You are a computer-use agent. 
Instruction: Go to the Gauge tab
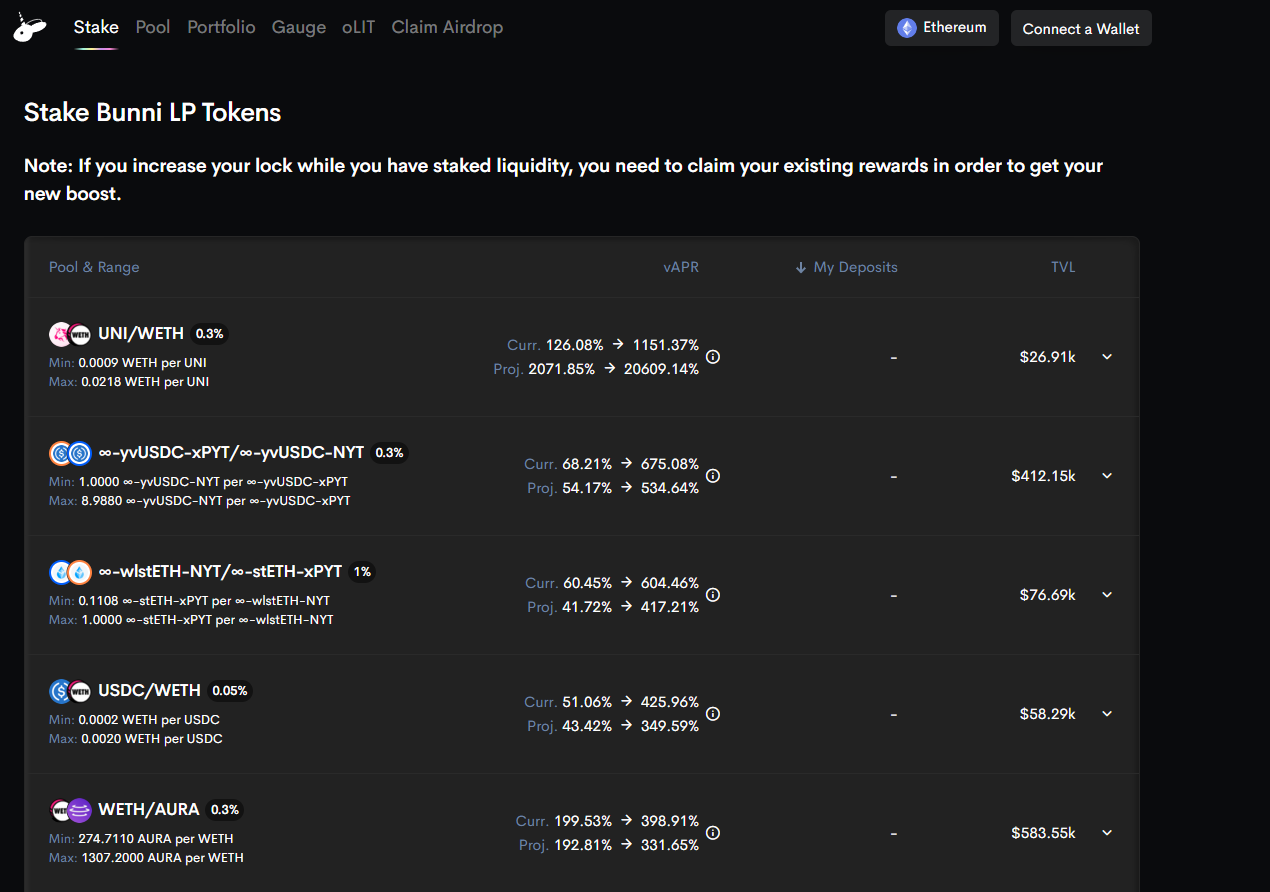click(x=299, y=27)
